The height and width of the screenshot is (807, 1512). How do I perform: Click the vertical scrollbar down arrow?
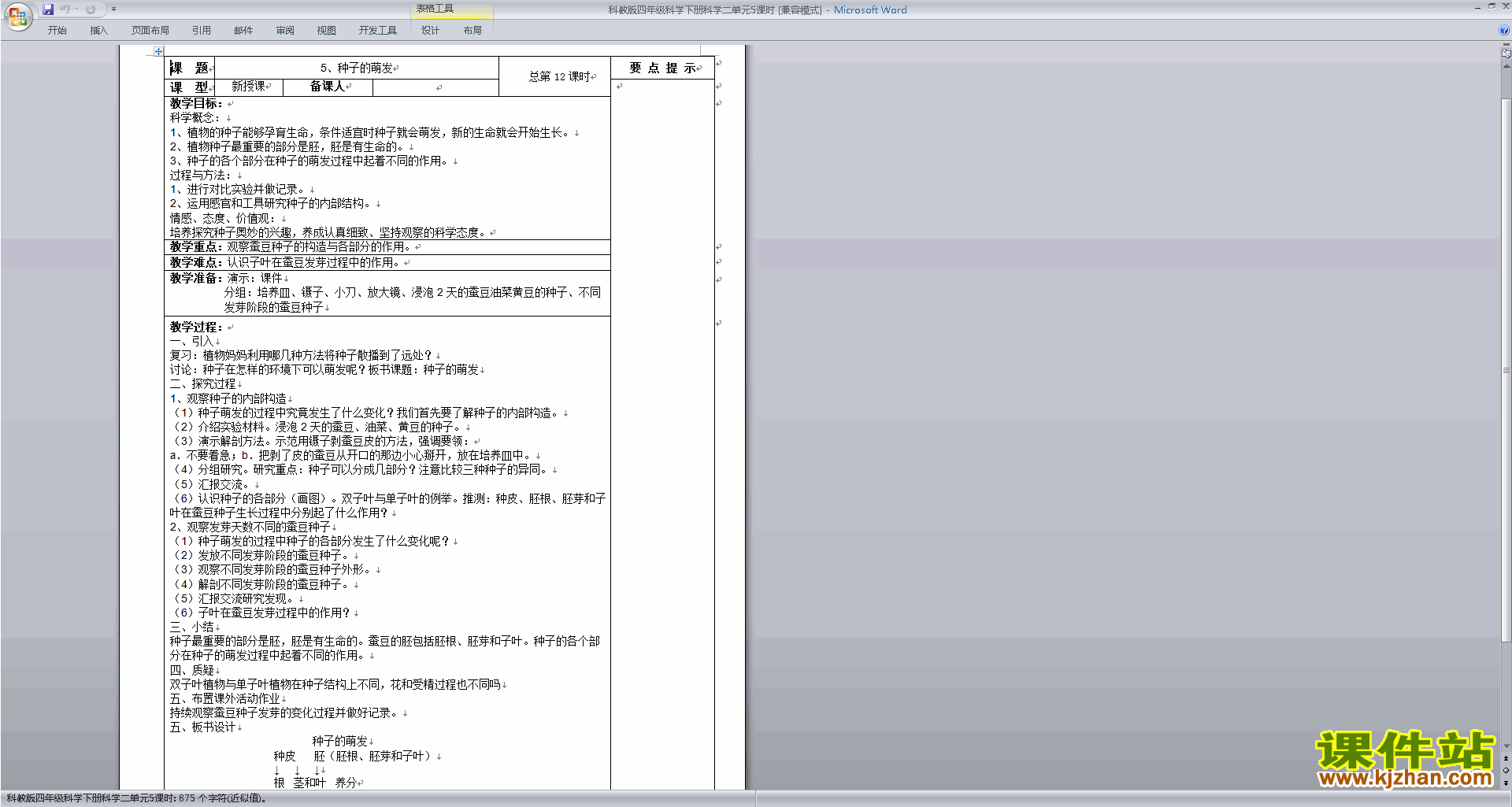pyautogui.click(x=1506, y=746)
